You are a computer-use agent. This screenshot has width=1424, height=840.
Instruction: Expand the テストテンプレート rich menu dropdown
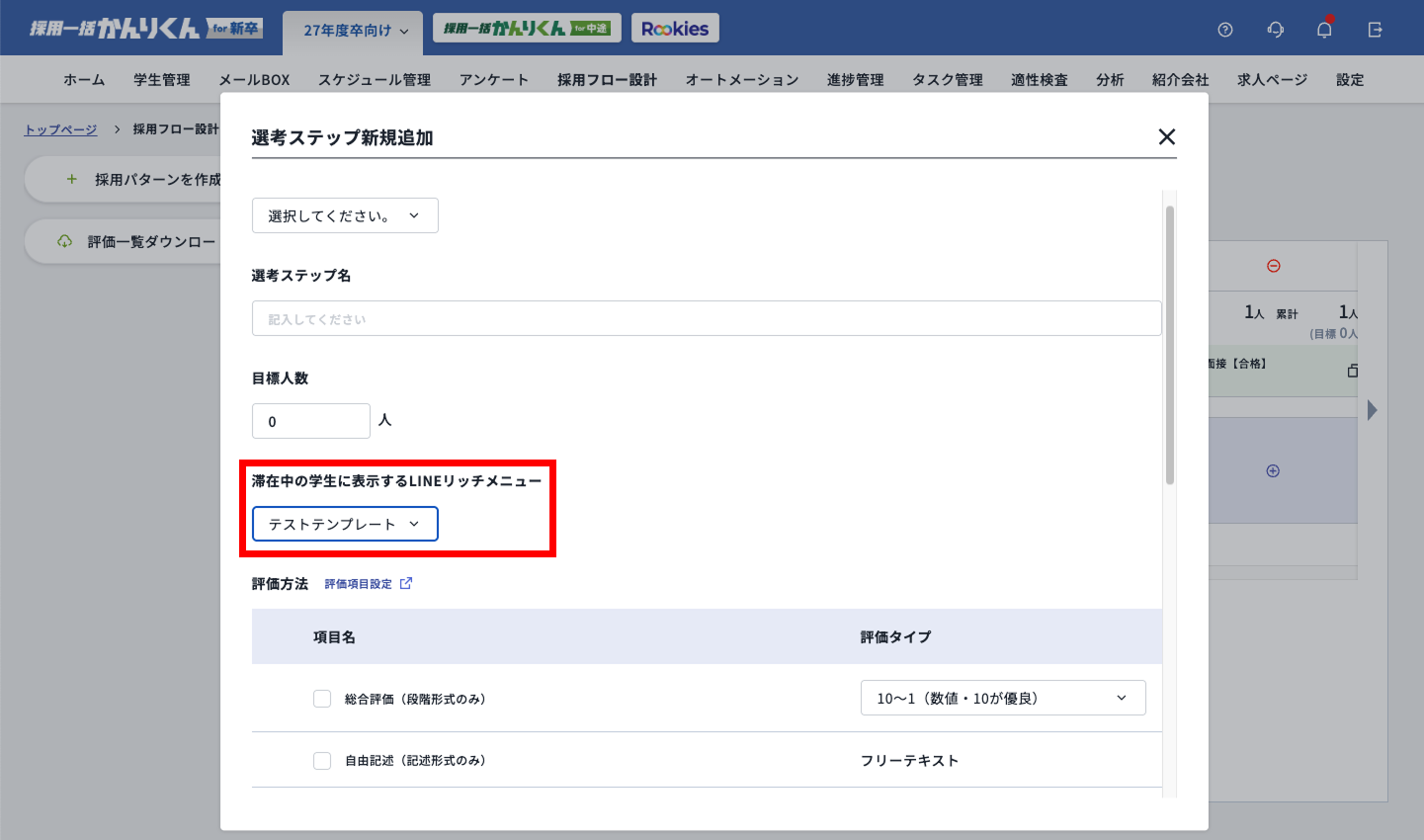[x=345, y=524]
